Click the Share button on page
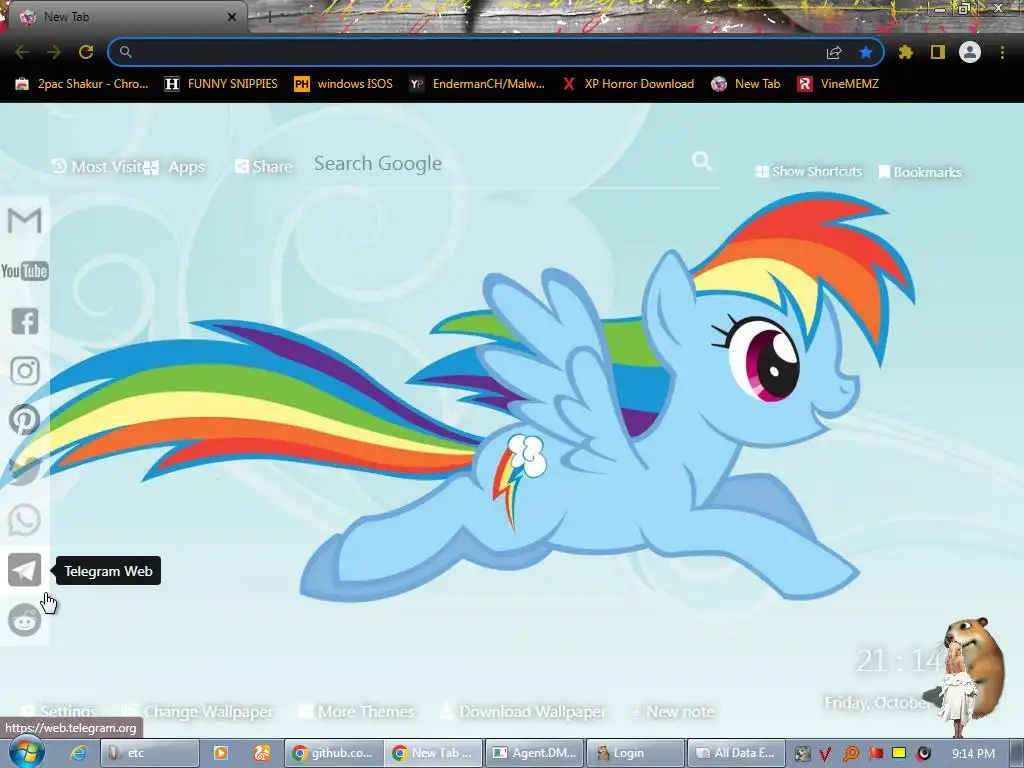 pos(264,167)
